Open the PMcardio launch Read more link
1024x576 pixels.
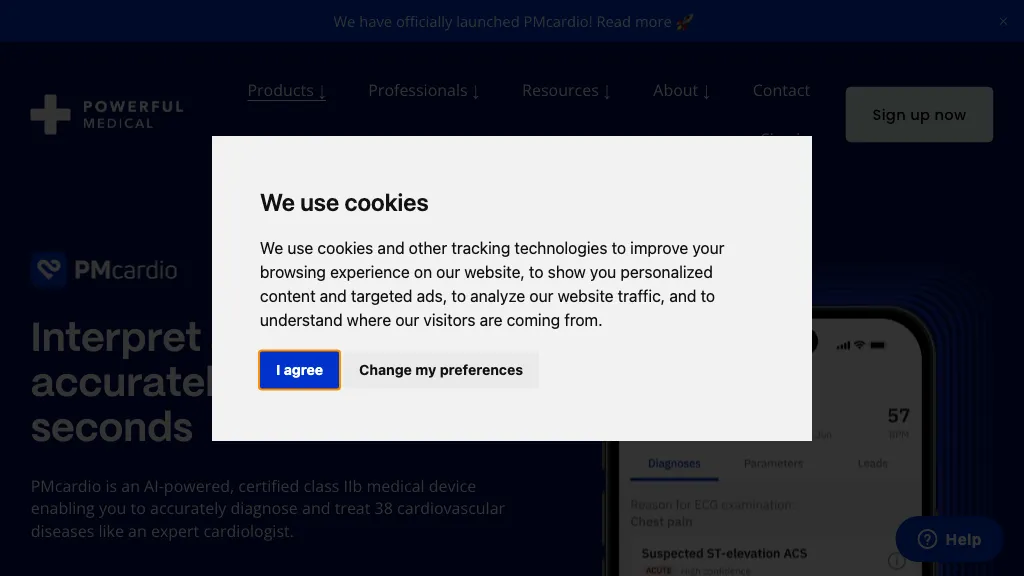click(634, 22)
